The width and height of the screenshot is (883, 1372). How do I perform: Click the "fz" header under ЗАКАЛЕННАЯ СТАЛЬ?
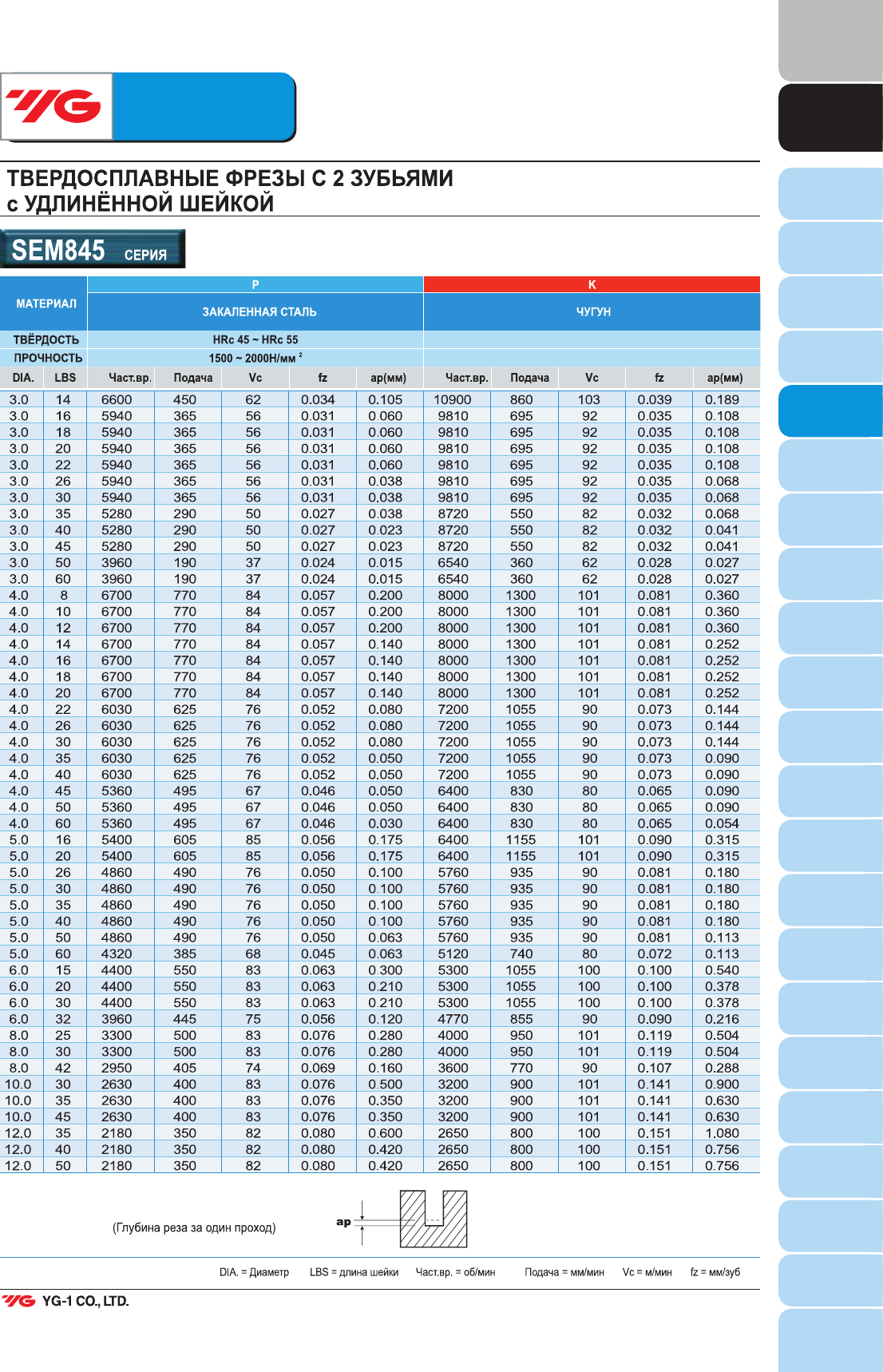[323, 378]
